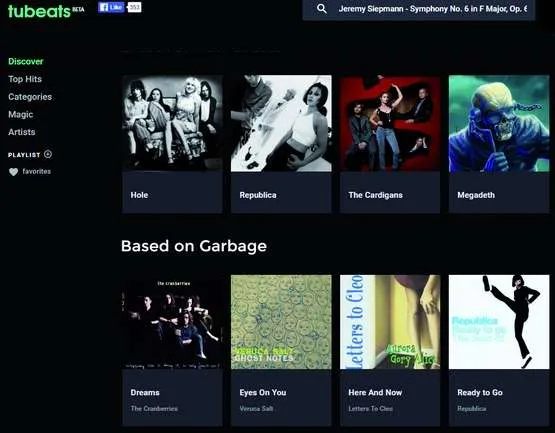
Task: Select Magic in sidebar
Action: [x=21, y=114]
